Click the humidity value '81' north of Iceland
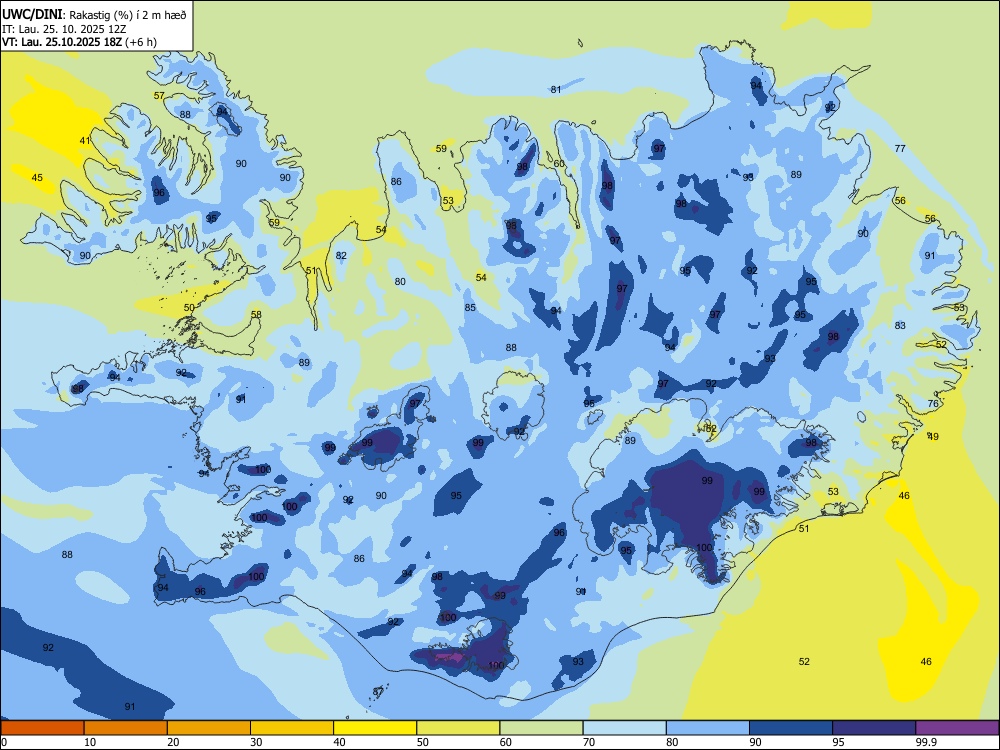The width and height of the screenshot is (1000, 750). (556, 89)
